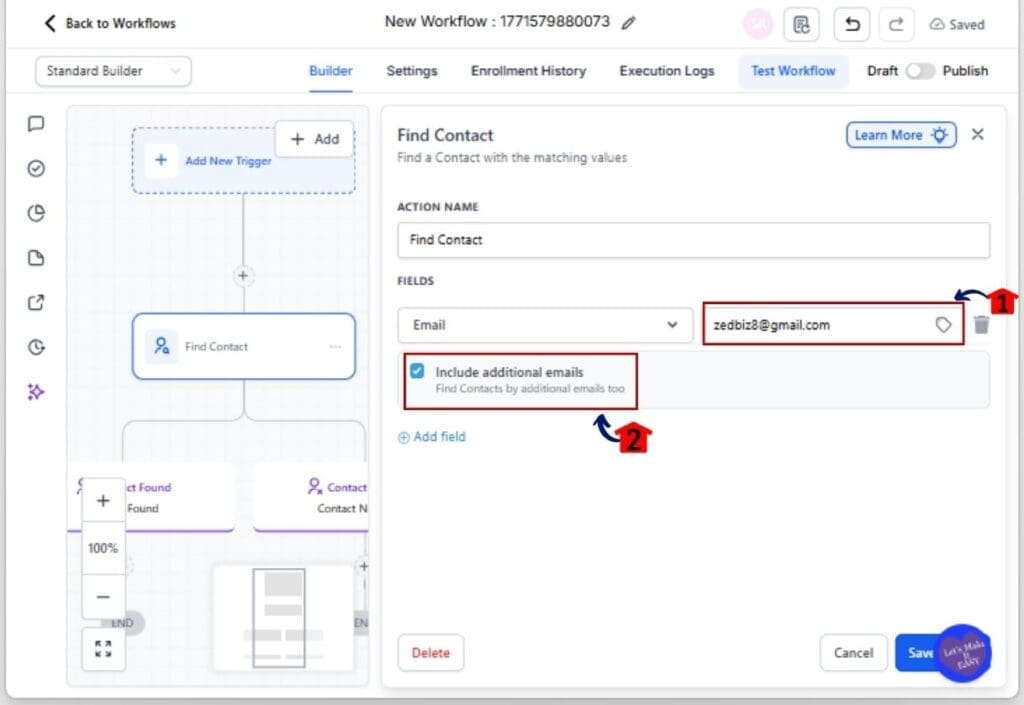Image resolution: width=1024 pixels, height=705 pixels.
Task: Click the workflow minimap thumbnail
Action: pos(283,617)
